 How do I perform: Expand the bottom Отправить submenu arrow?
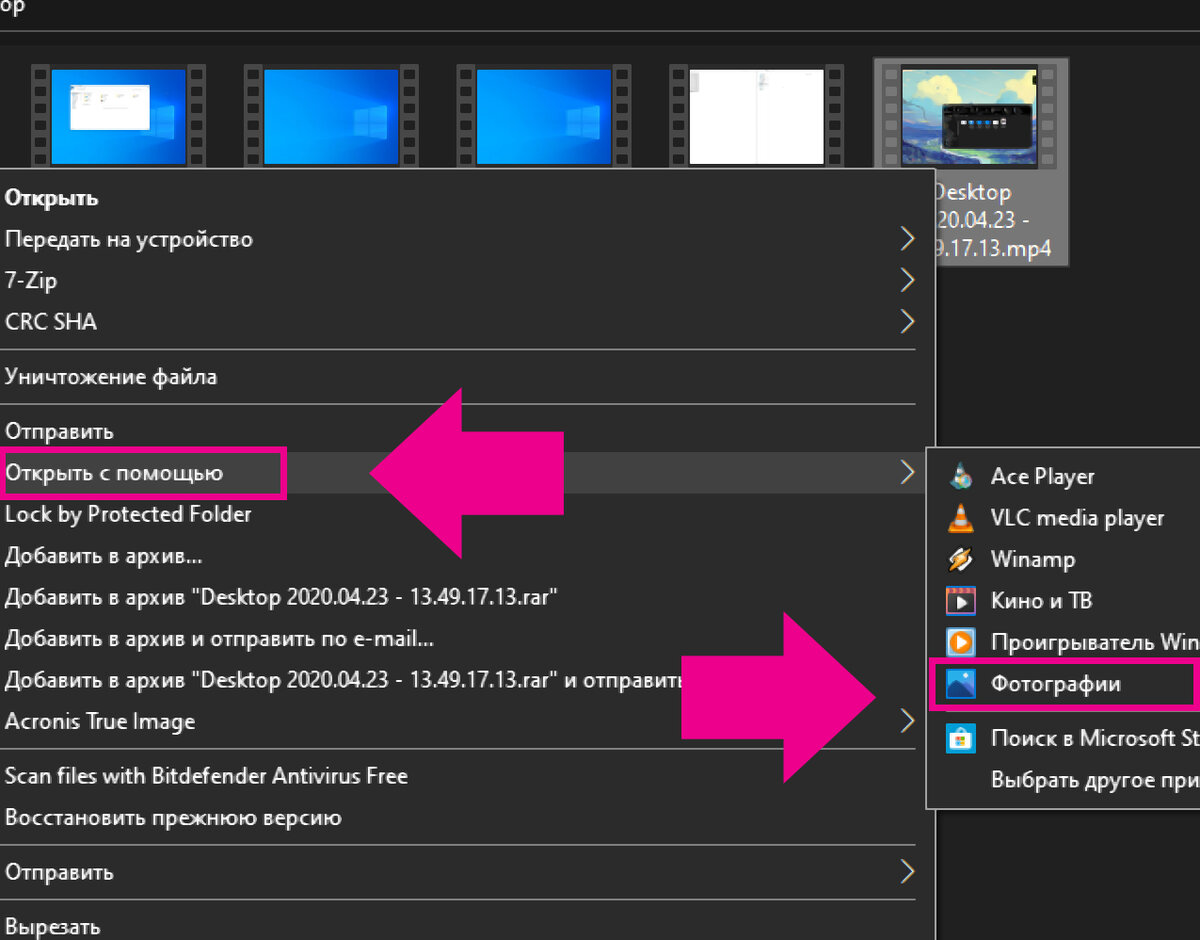(x=907, y=871)
